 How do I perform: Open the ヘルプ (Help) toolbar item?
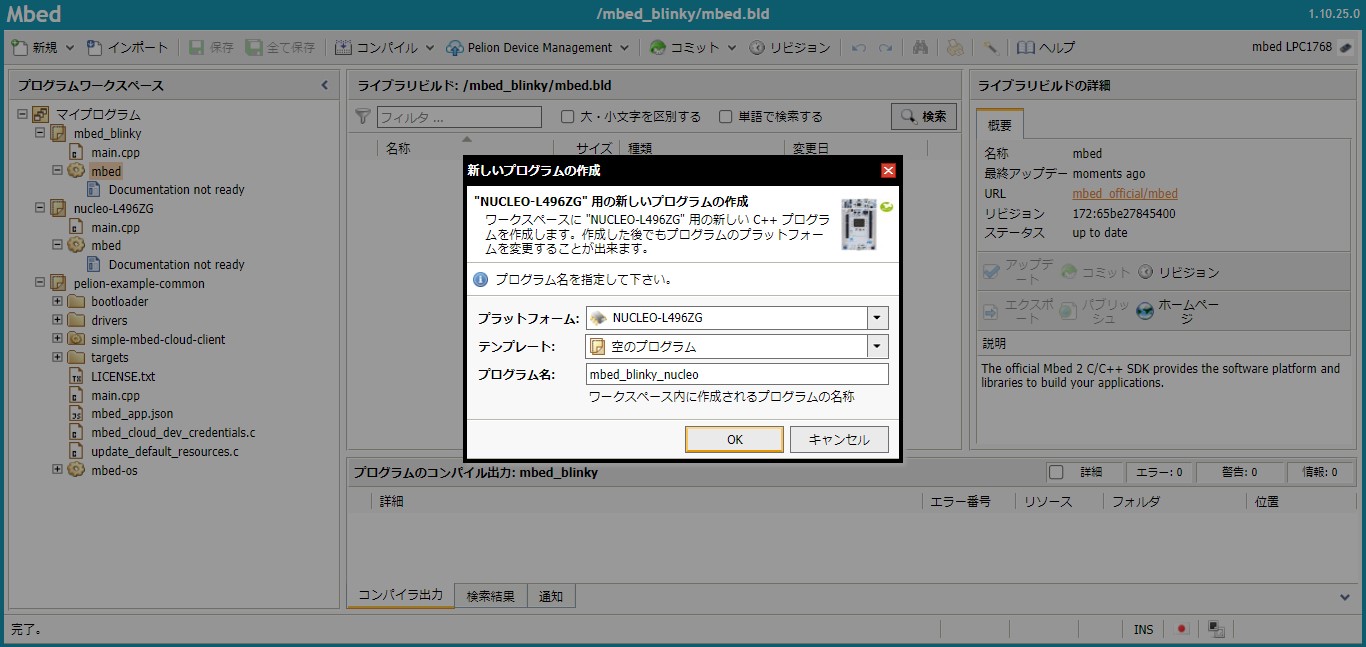1045,47
